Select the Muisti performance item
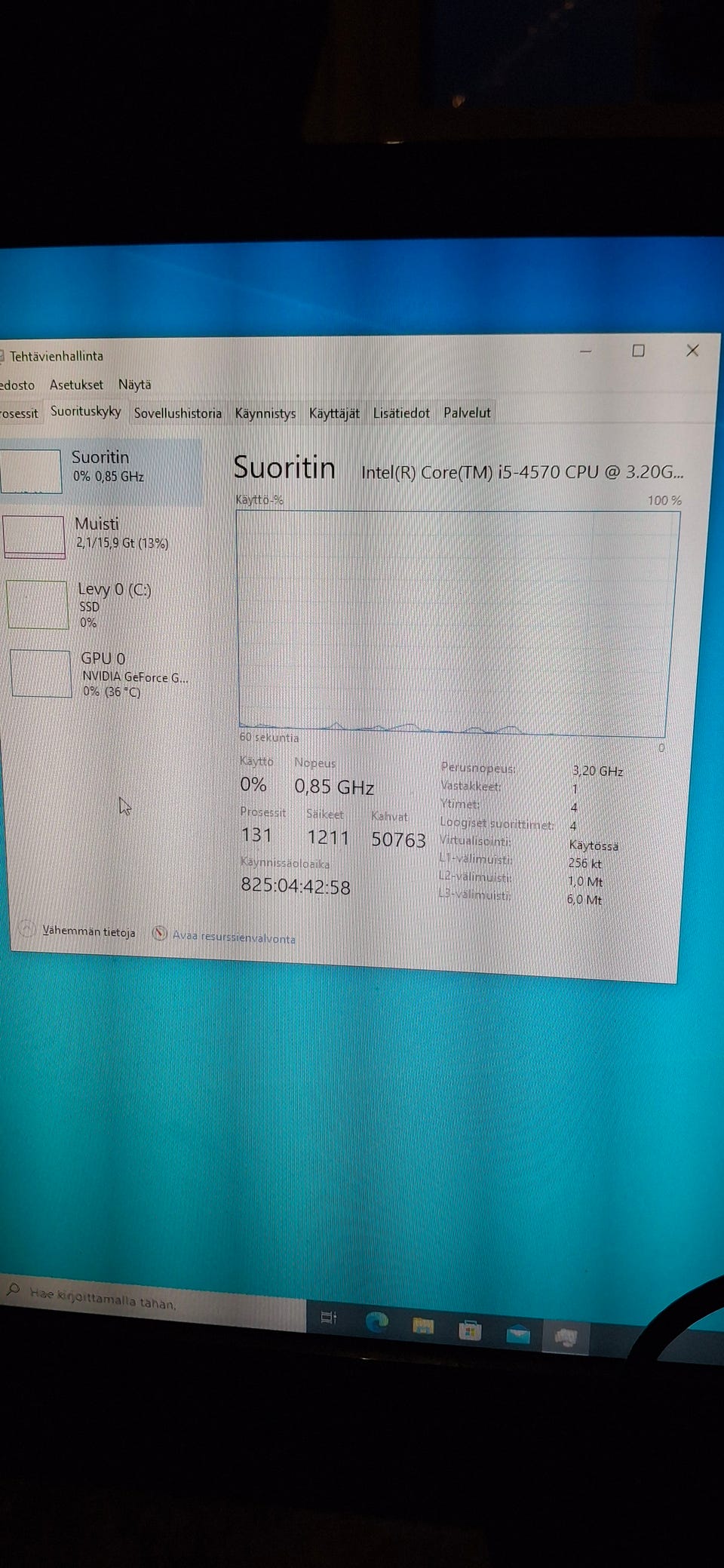The height and width of the screenshot is (1568, 724). click(103, 536)
